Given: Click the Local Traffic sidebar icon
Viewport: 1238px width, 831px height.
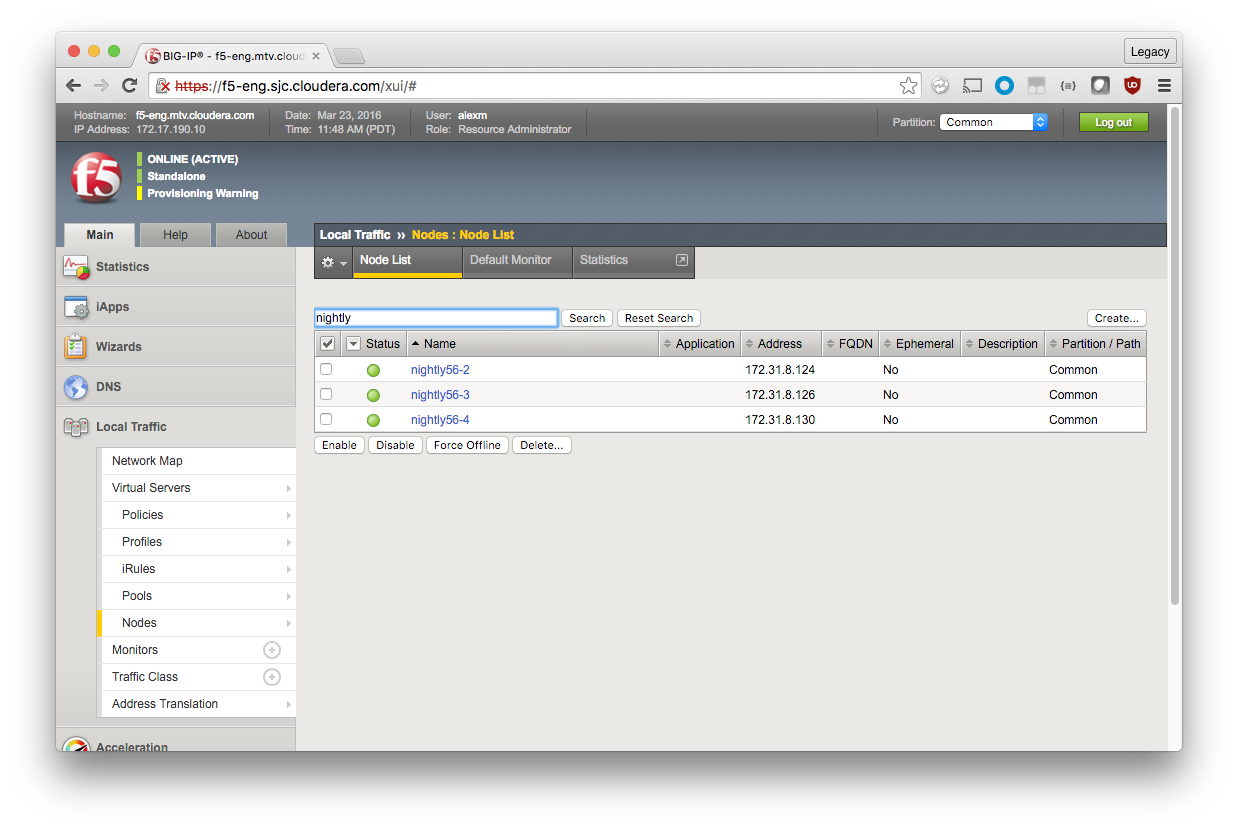Looking at the screenshot, I should pos(76,427).
